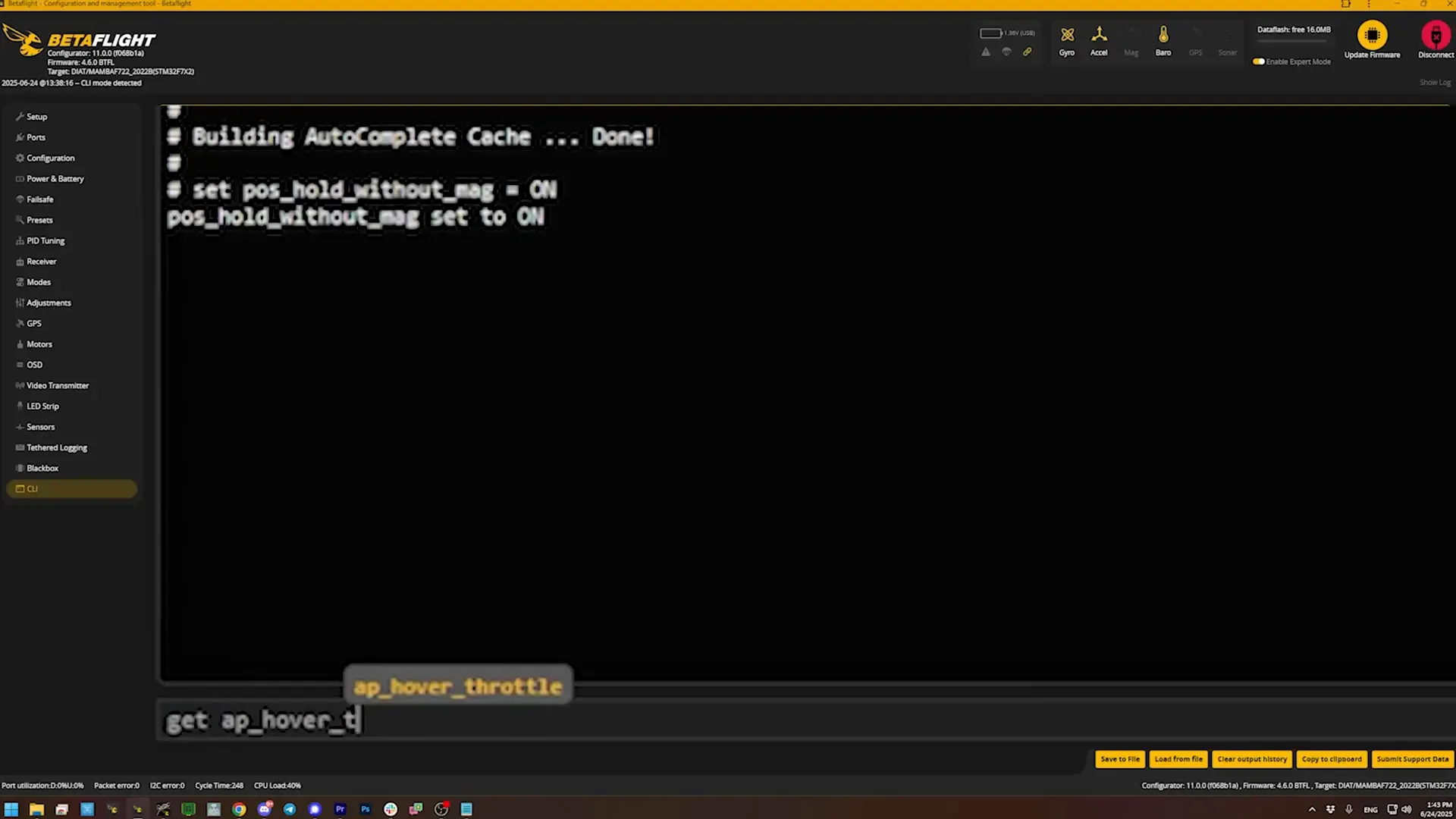Screen dimensions: 1456x819
Task: Open Telegram from taskbar
Action: coord(290,809)
